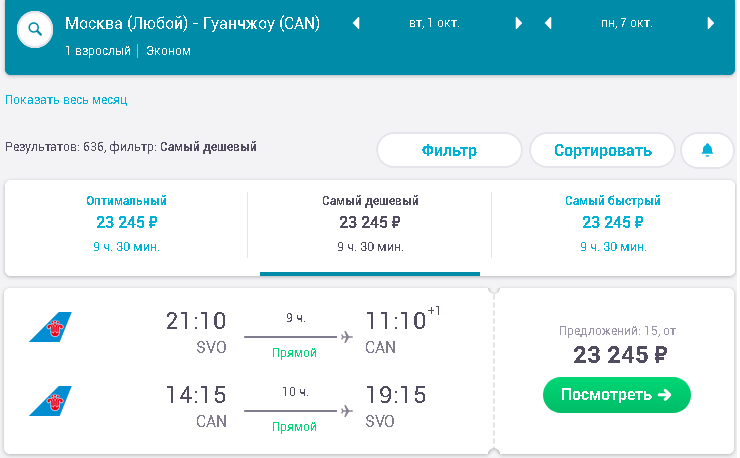This screenshot has height=458, width=740.
Task: Open the Сортировать options
Action: 603,150
